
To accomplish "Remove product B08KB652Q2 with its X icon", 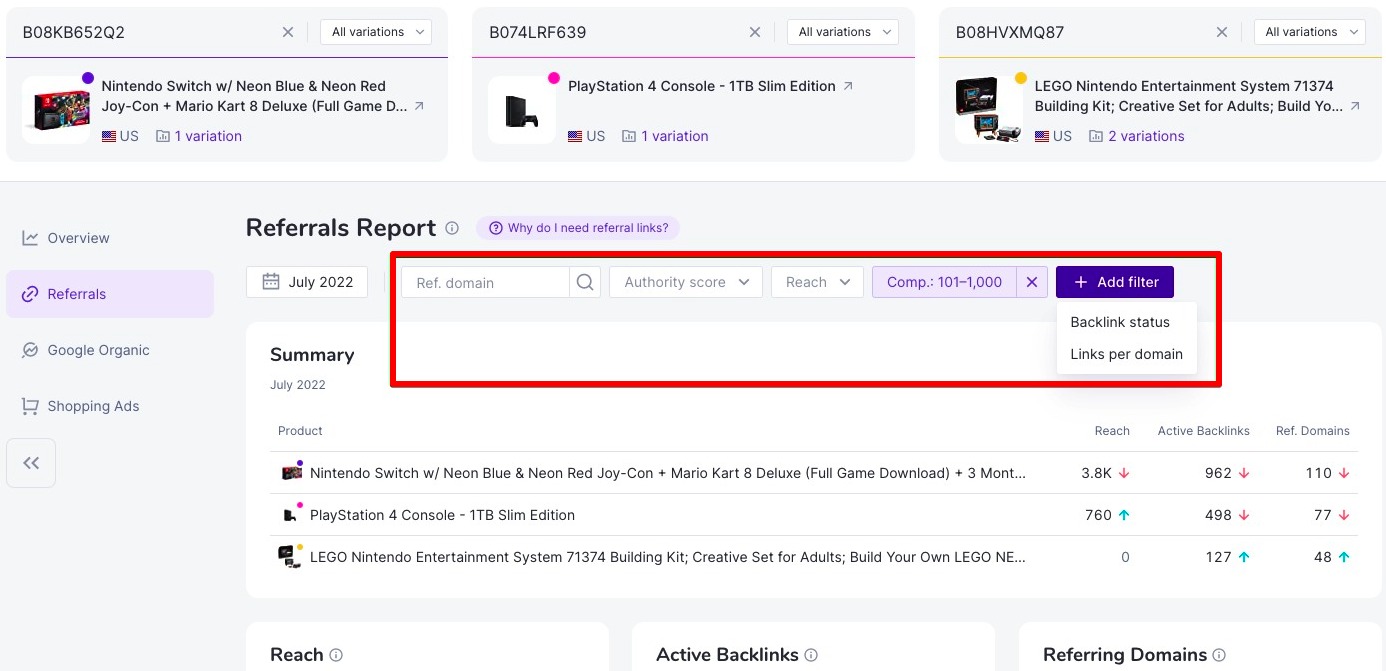I will [x=288, y=32].
